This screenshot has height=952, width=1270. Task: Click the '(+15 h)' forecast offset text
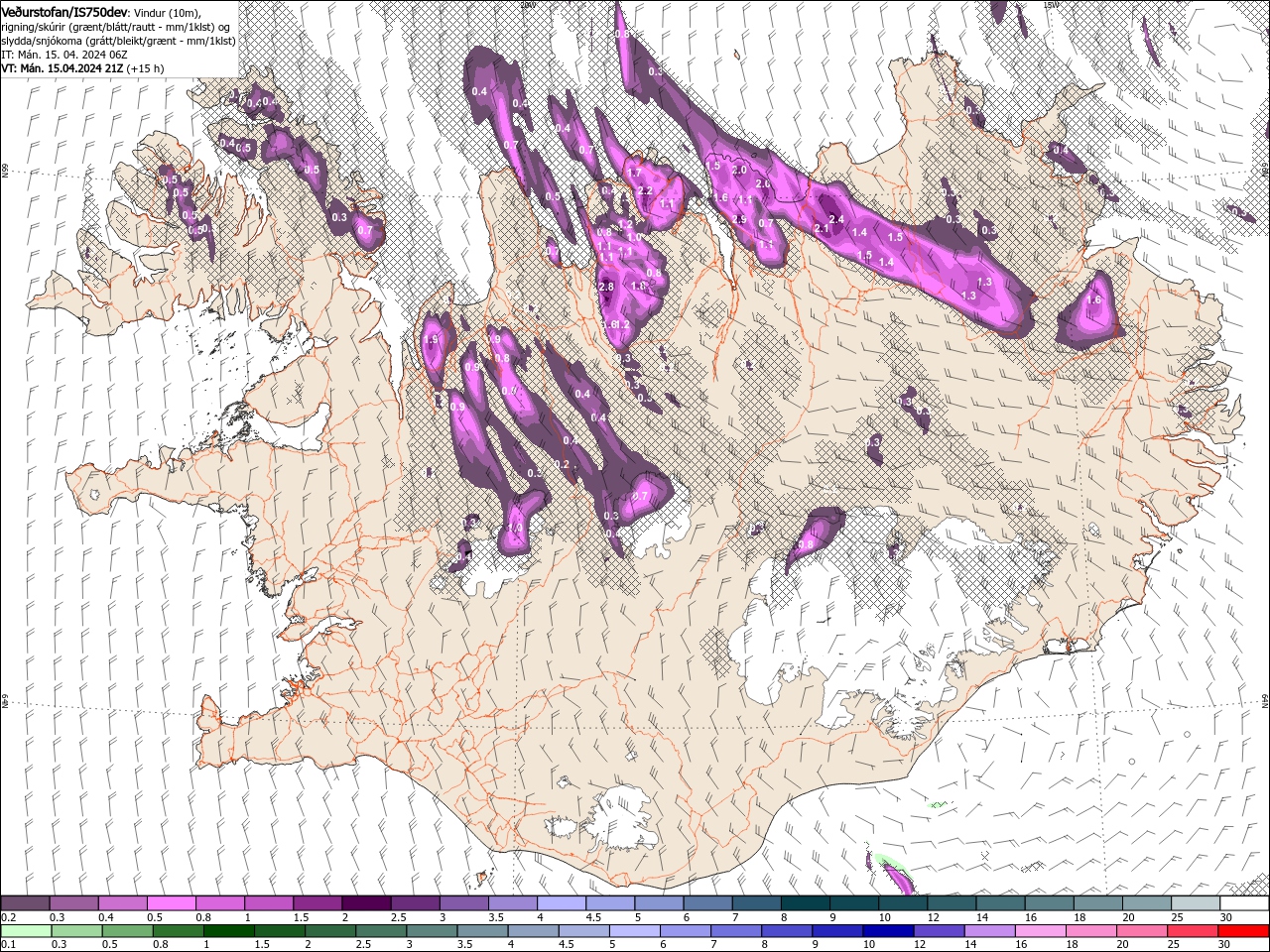145,68
